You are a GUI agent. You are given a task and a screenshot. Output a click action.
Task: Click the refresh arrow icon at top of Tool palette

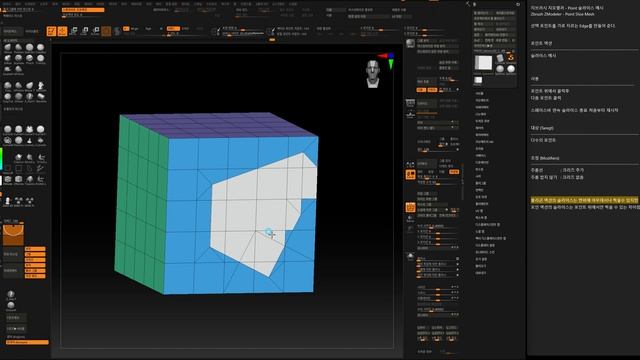pyautogui.click(x=518, y=4)
